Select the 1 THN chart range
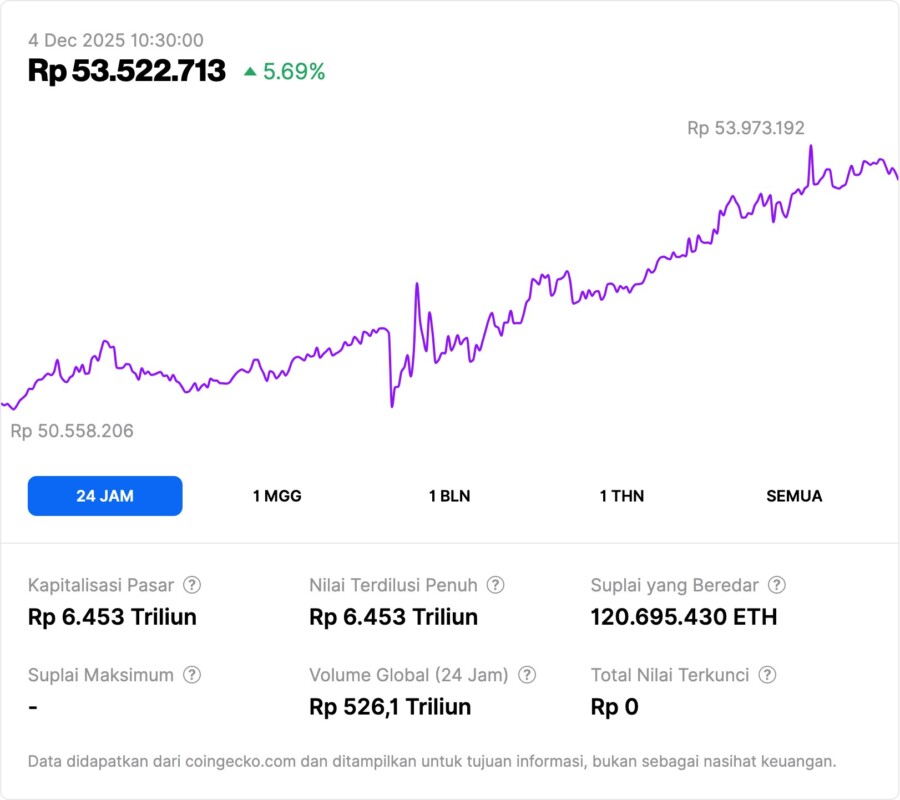The image size is (900, 800). 622,496
